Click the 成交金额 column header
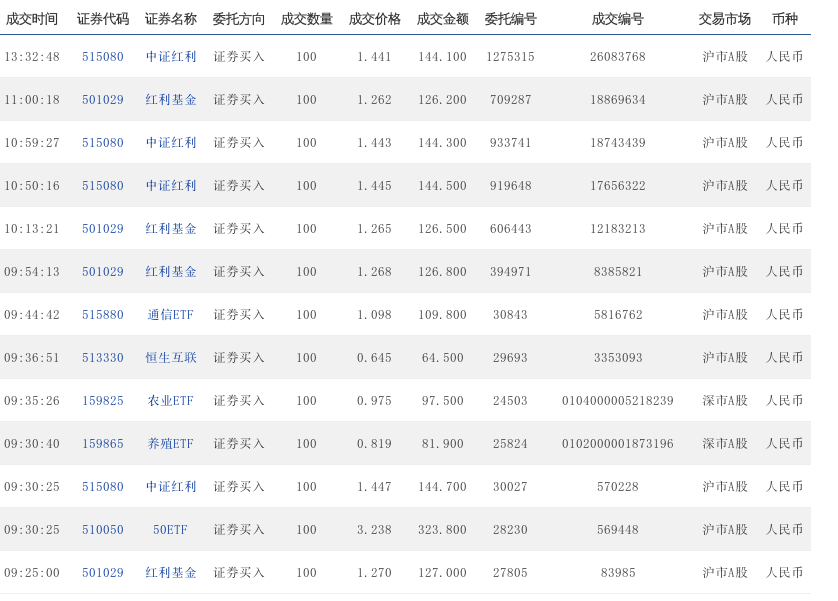This screenshot has width=838, height=601. 443,19
